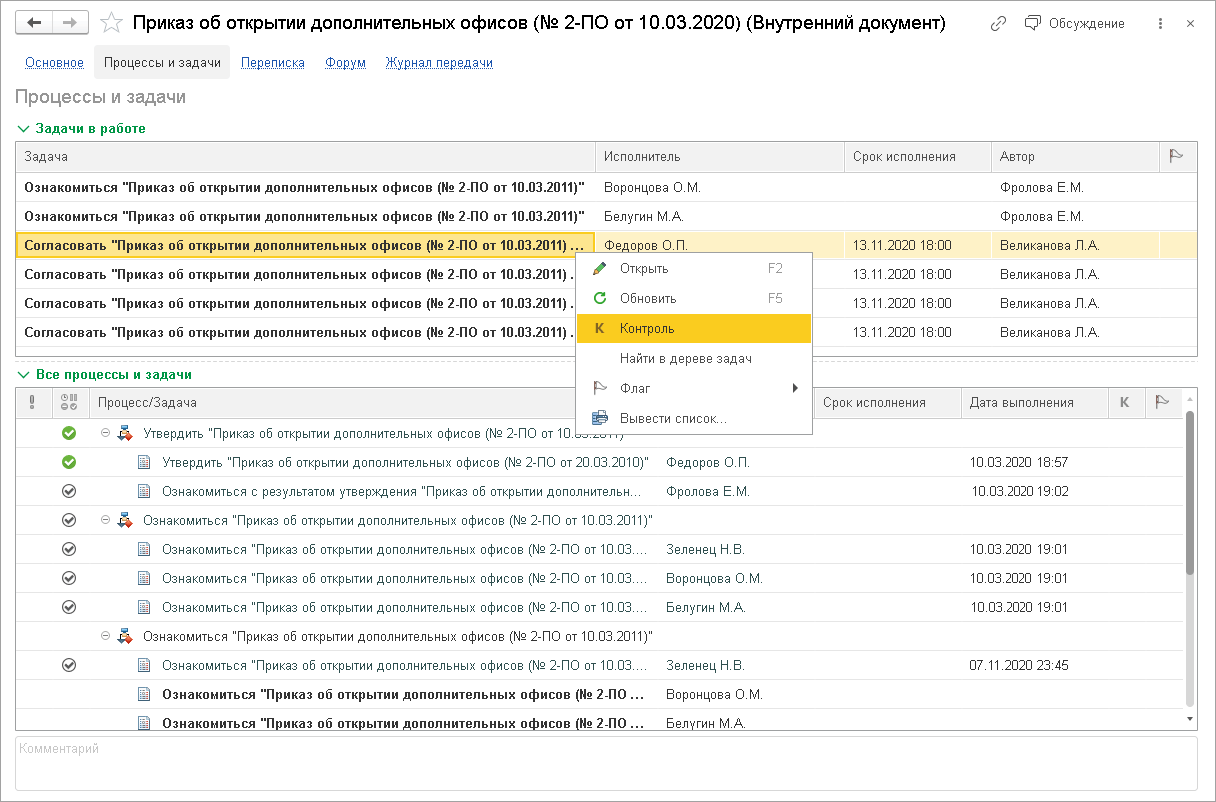Select Ознакомиться task row for Воронцова О.М. in top table
Screen dimensions: 1216x802
[606, 187]
